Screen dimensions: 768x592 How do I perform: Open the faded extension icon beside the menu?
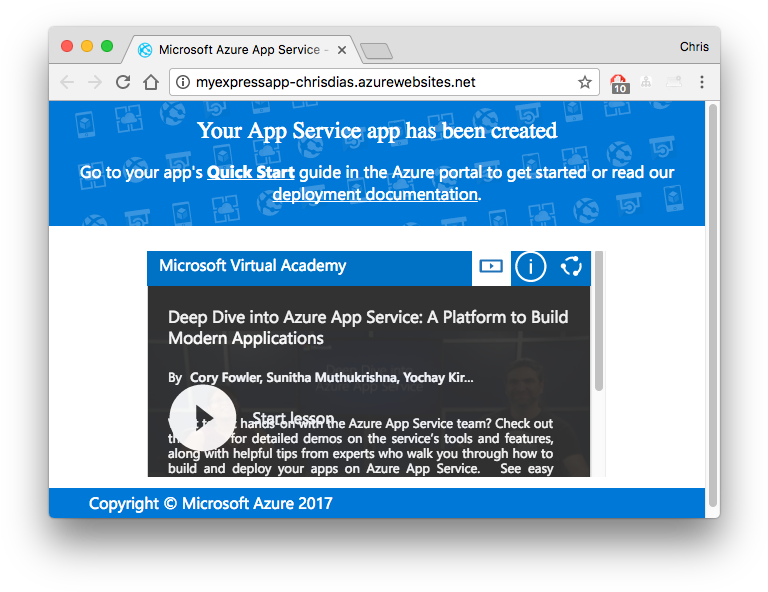(x=674, y=82)
